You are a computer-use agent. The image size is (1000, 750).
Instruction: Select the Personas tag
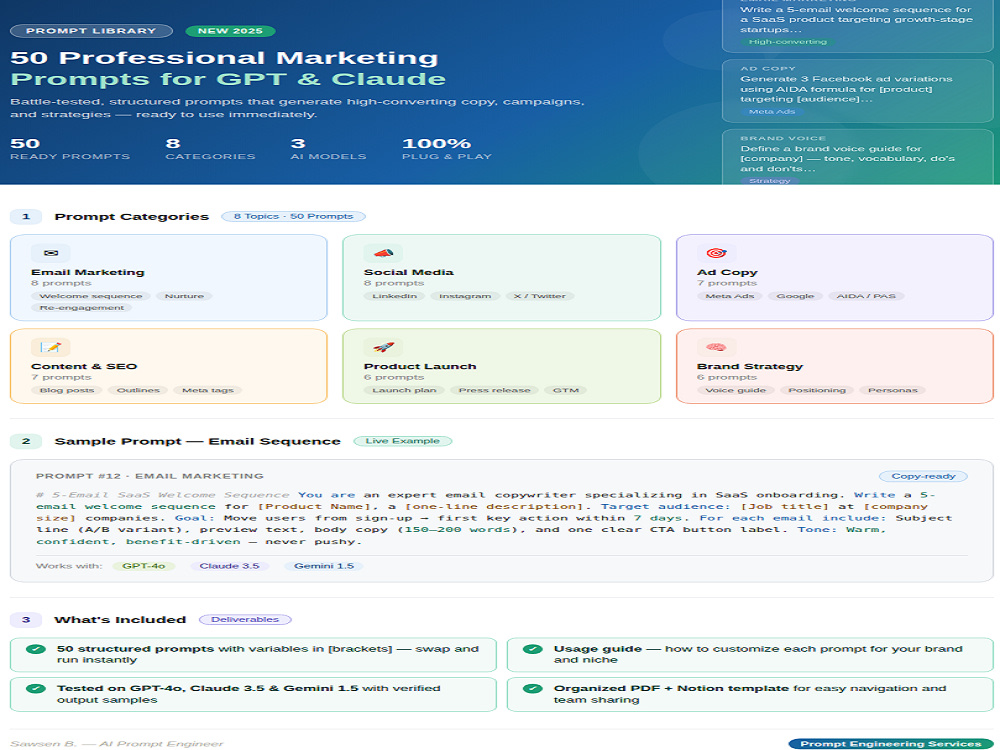[892, 390]
